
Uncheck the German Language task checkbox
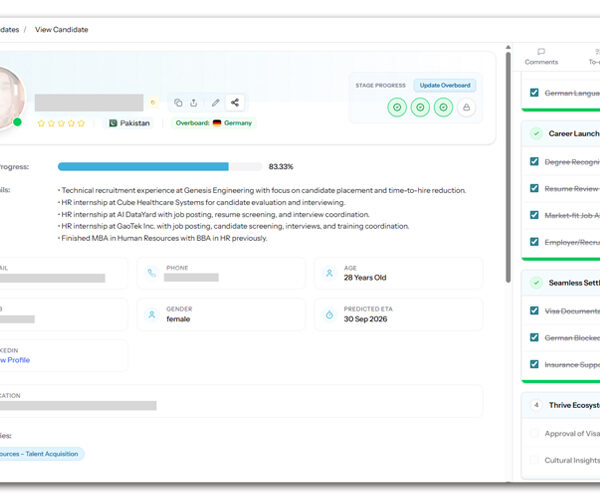click(x=534, y=93)
